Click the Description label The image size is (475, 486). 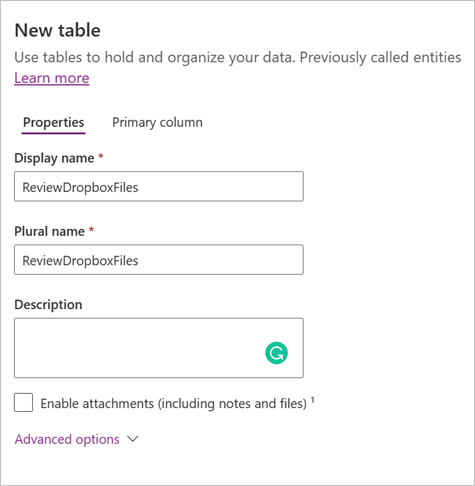[48, 305]
